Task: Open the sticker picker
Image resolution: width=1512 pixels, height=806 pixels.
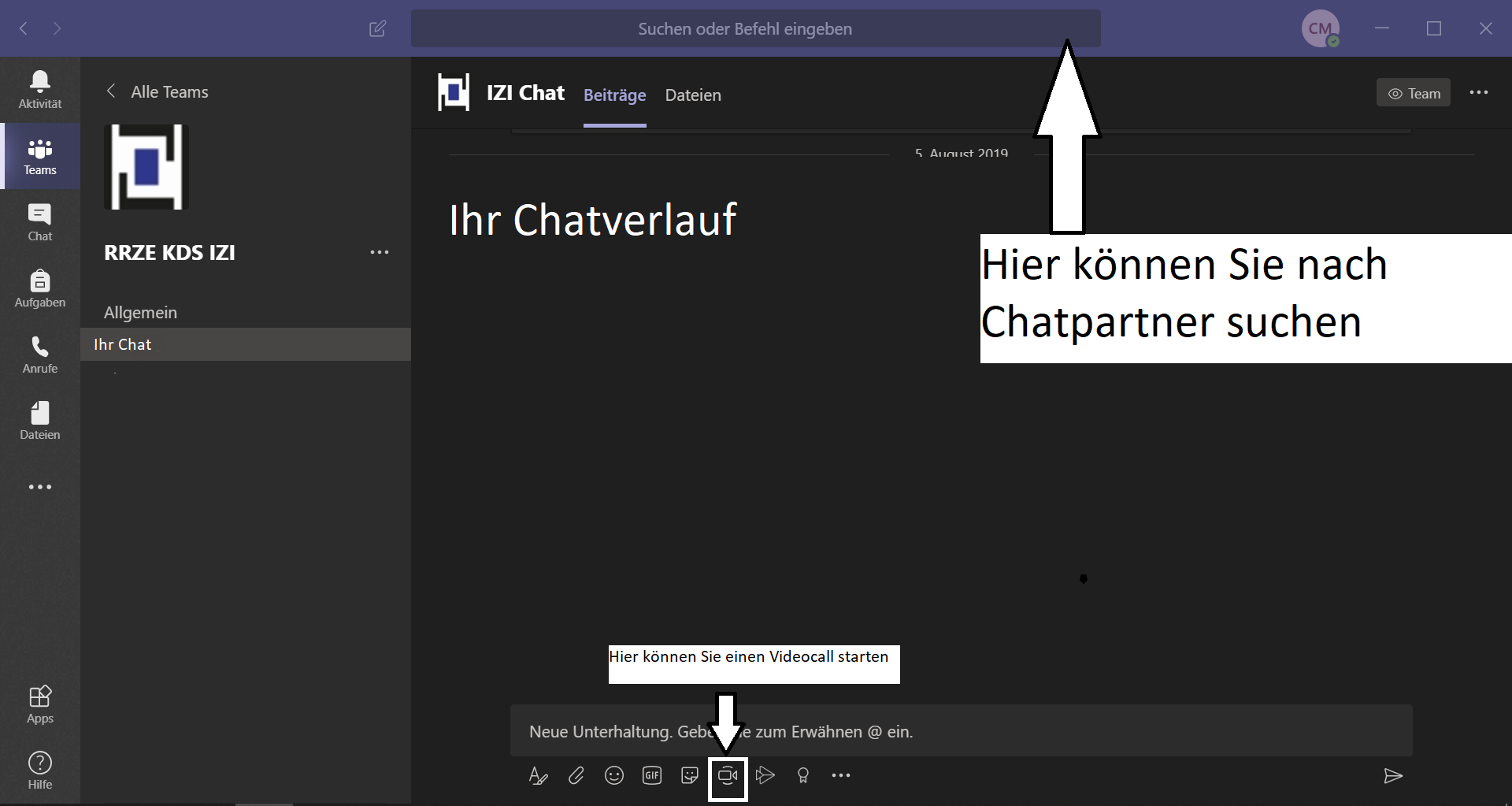Action: click(x=690, y=776)
